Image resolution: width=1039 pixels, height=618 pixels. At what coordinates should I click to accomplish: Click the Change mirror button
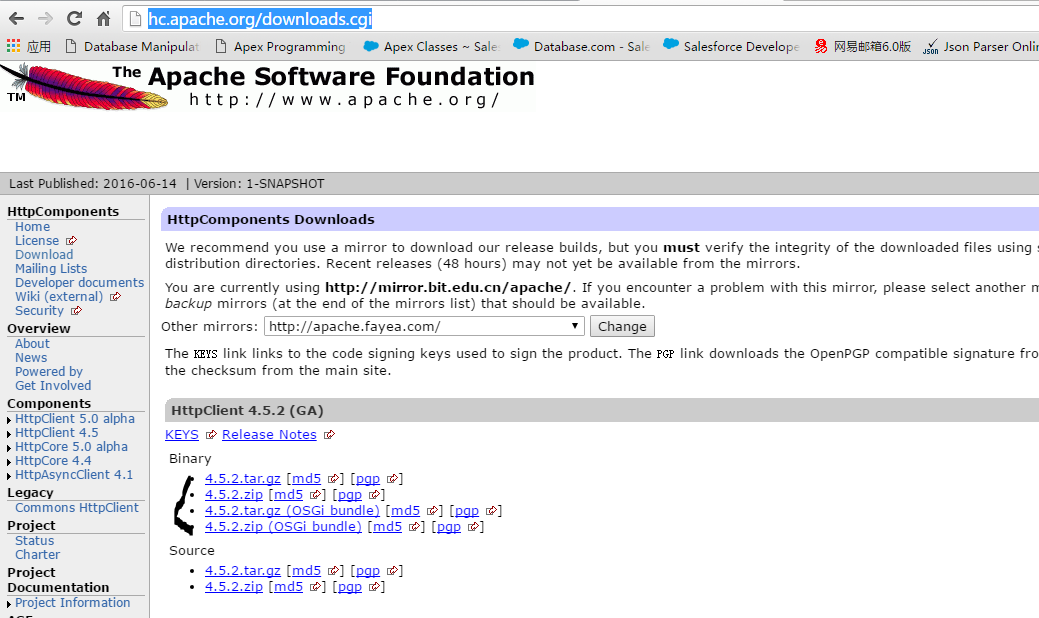(x=622, y=326)
